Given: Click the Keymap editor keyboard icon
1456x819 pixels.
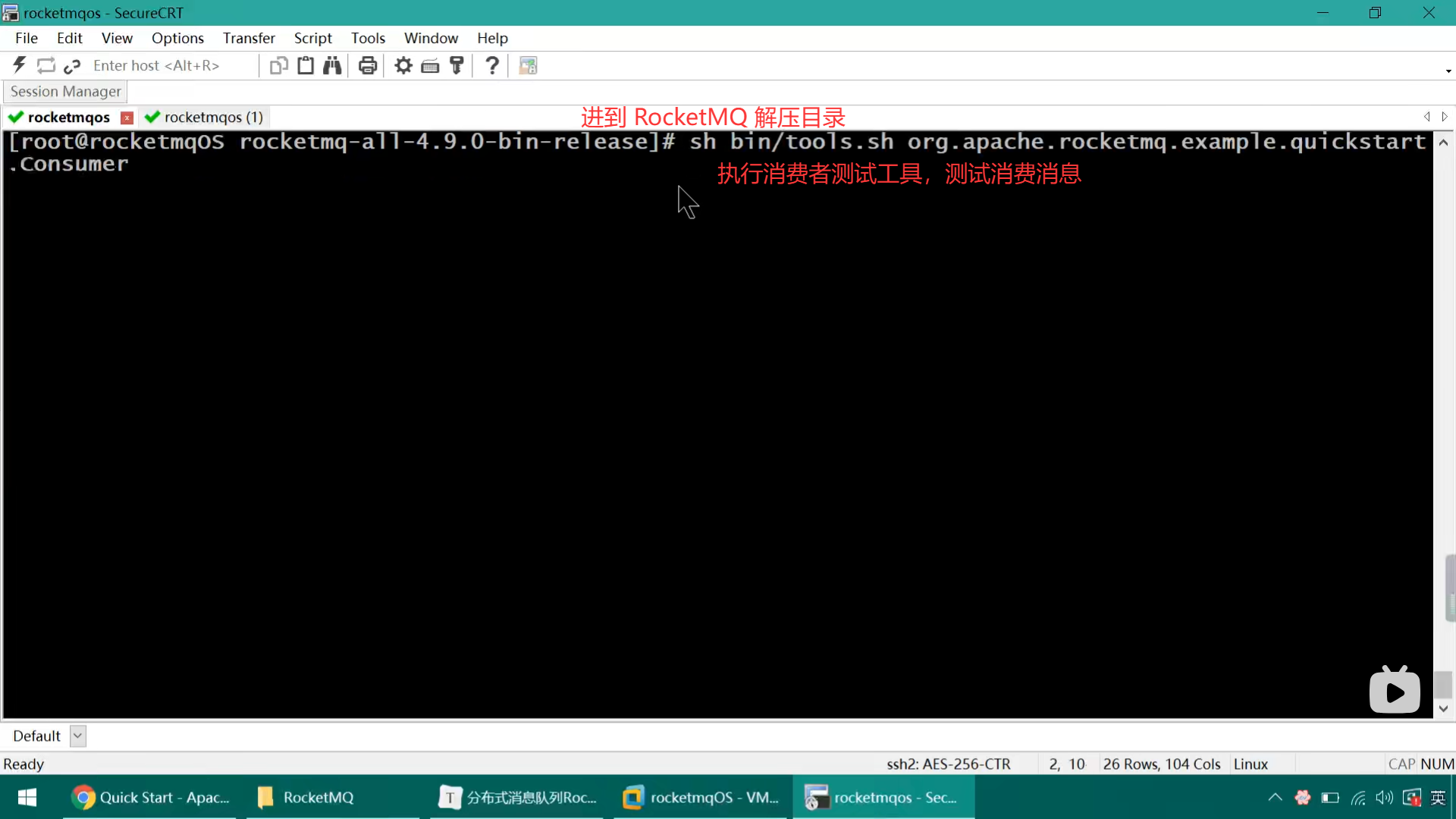Looking at the screenshot, I should pos(430,66).
